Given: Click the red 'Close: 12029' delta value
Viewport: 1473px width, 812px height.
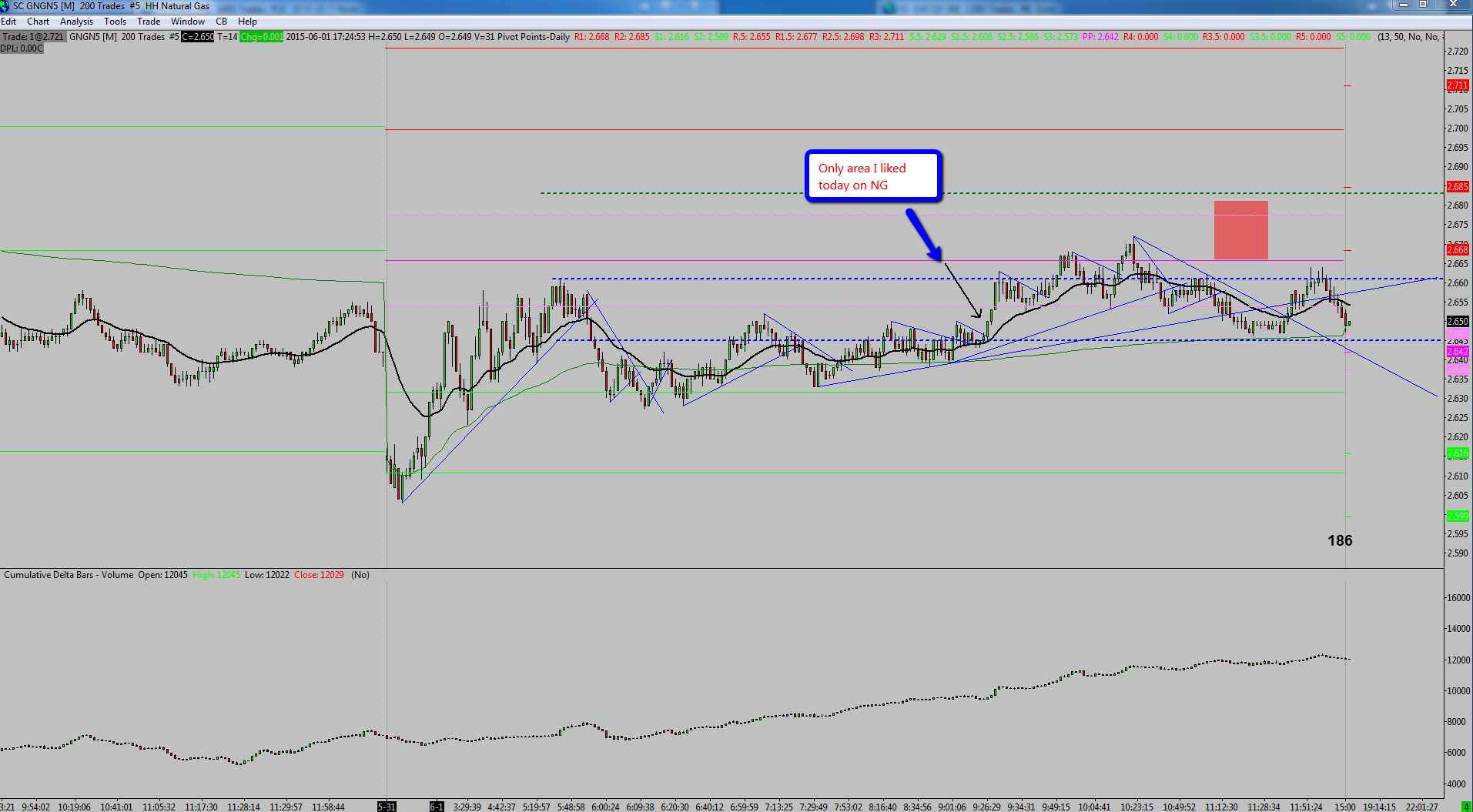Looking at the screenshot, I should tap(319, 575).
